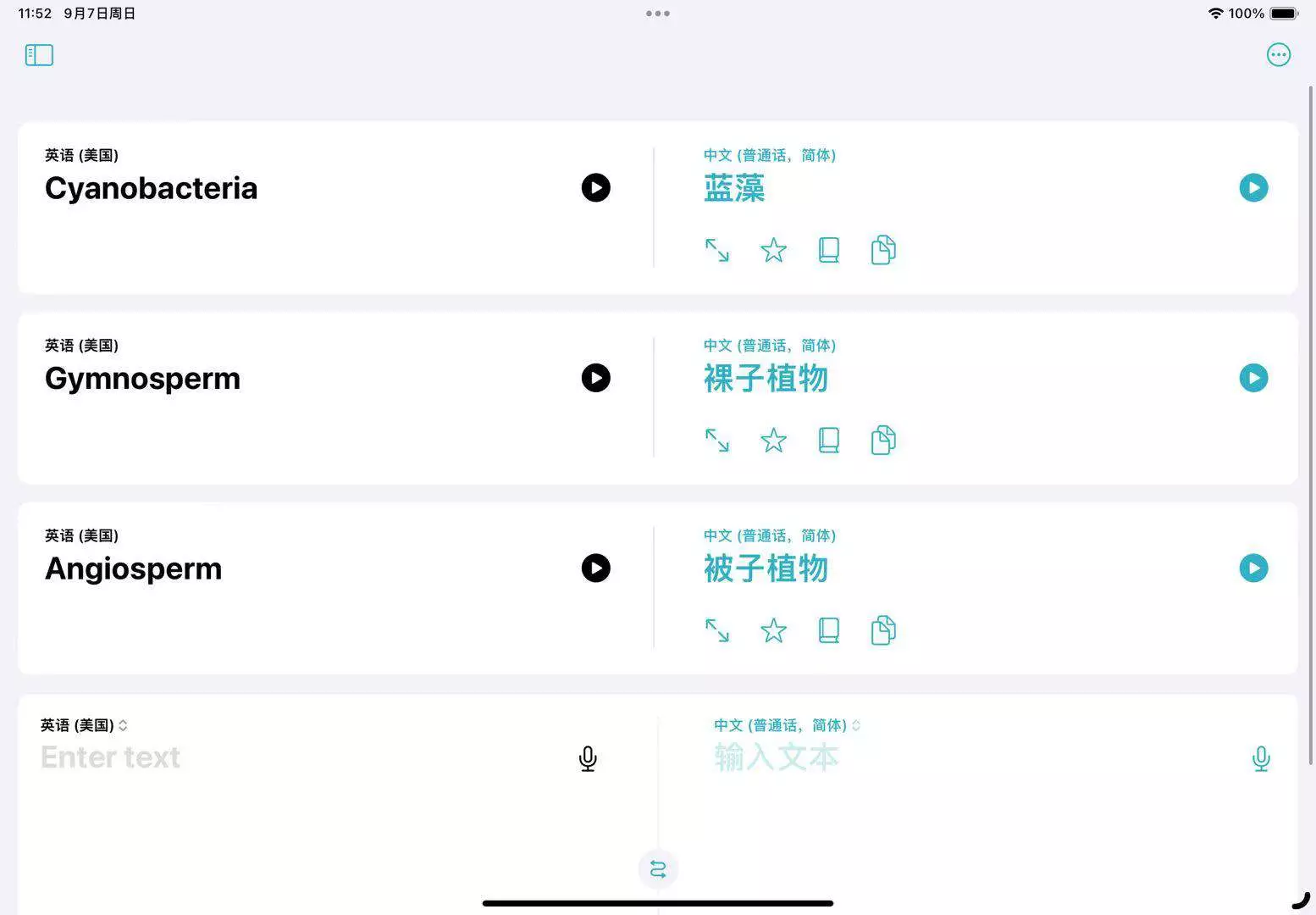The image size is (1316, 915).
Task: Open dictionary for the 蓝藻 translation
Action: (828, 250)
